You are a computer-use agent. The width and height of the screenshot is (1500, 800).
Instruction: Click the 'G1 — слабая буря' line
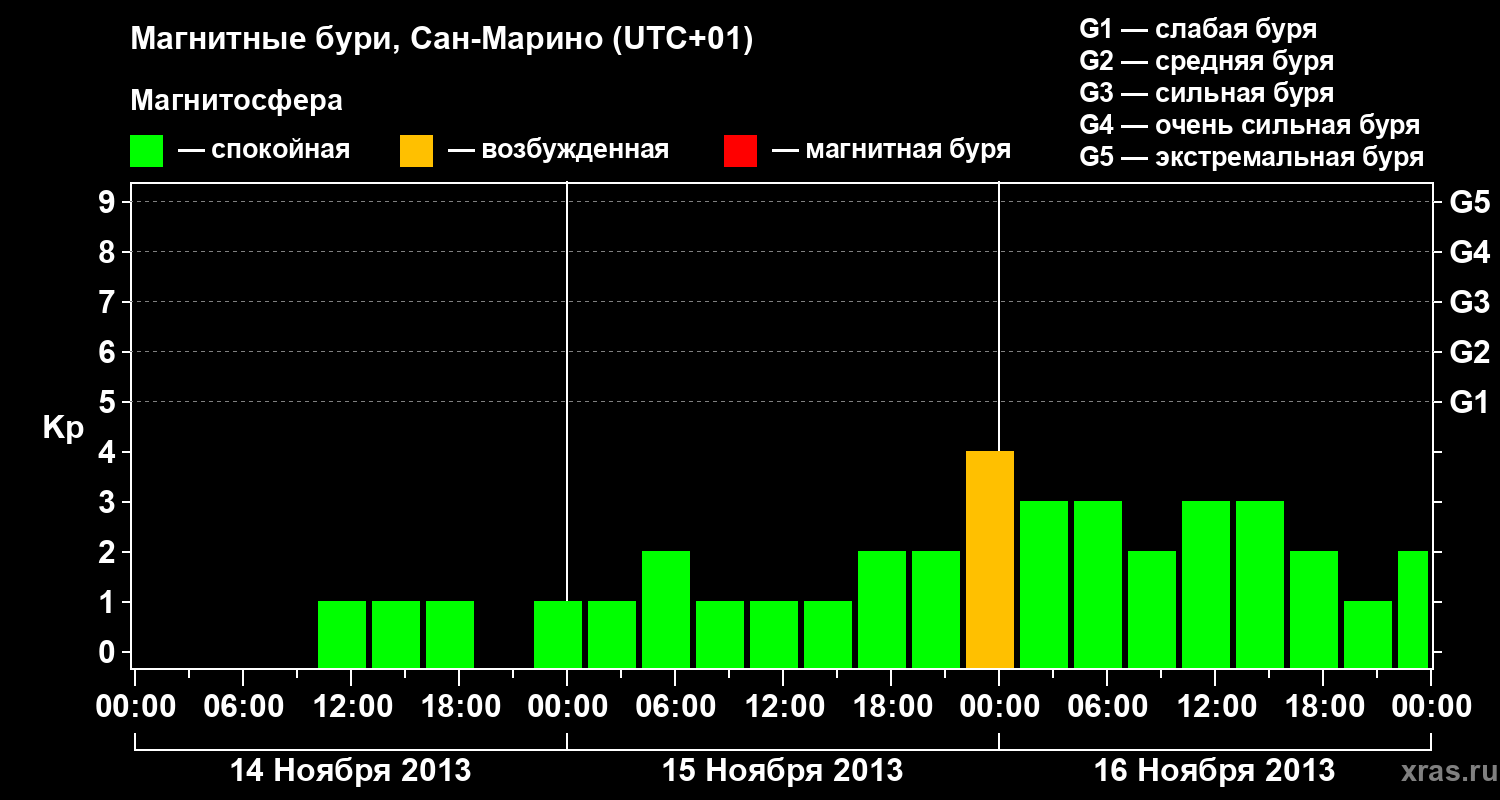pyautogui.click(x=1198, y=29)
